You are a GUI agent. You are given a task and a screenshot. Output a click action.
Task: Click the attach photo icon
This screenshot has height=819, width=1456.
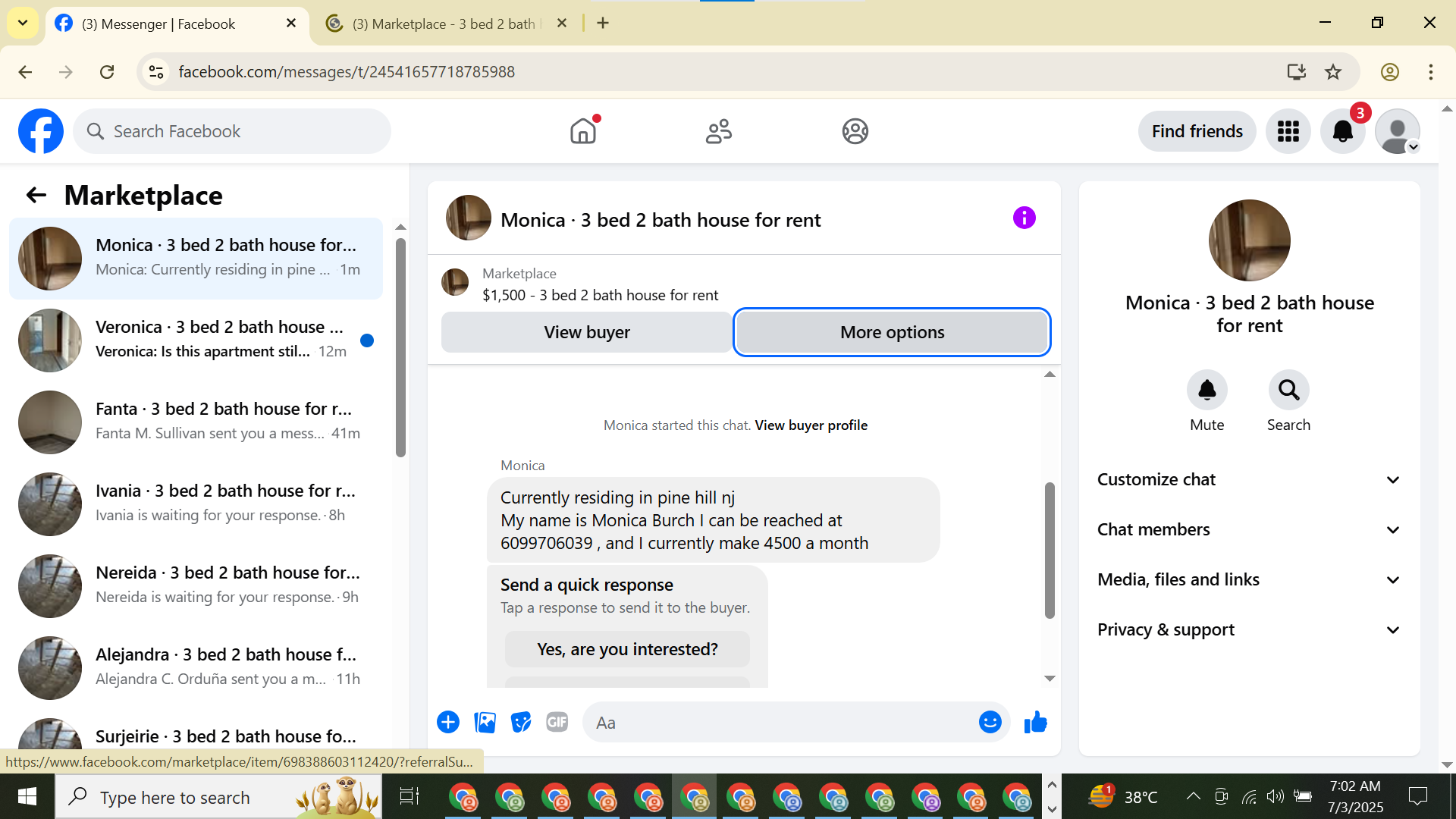point(485,722)
